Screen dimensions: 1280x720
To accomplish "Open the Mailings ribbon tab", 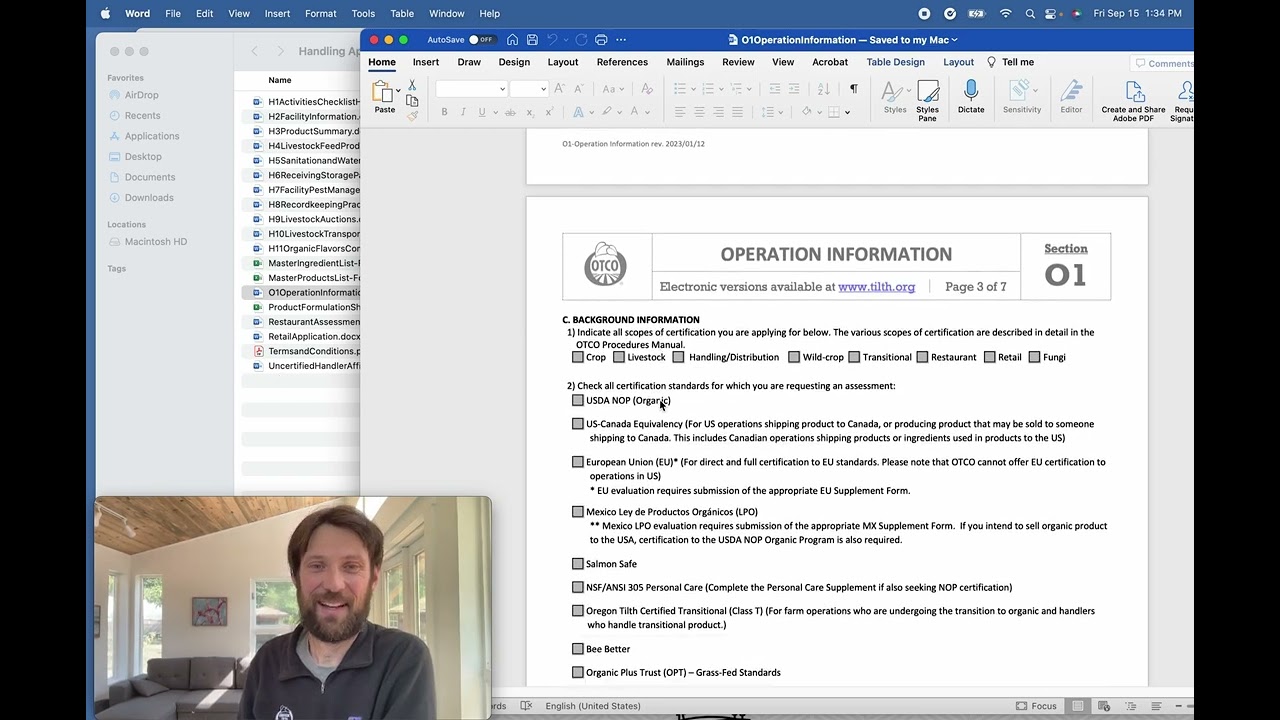I will click(685, 62).
